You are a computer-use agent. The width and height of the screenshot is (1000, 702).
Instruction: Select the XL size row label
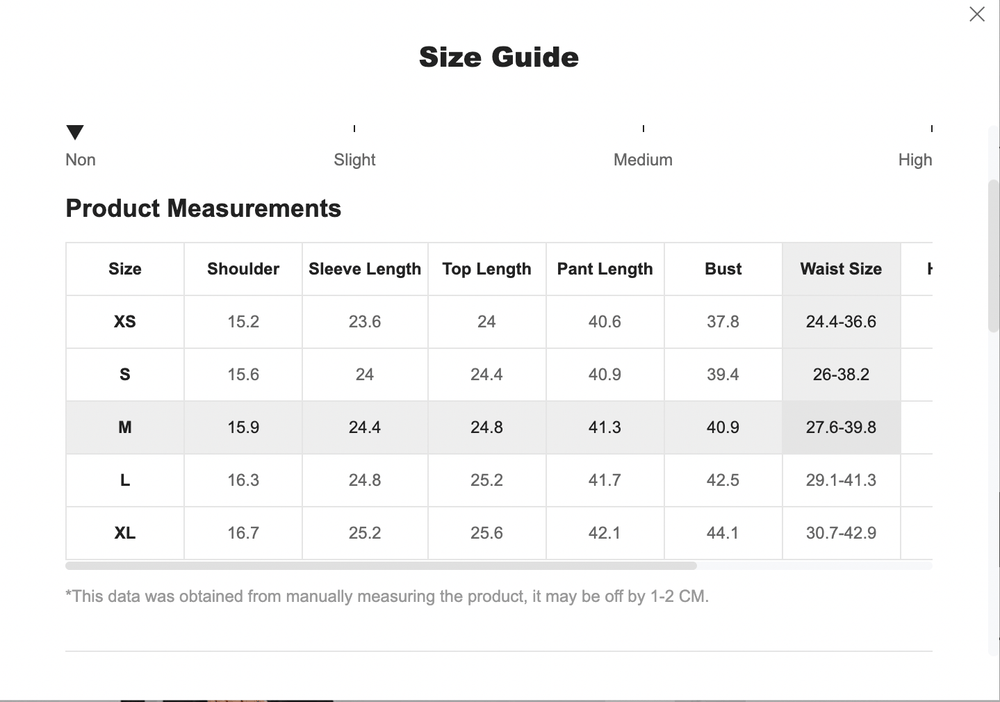point(124,533)
